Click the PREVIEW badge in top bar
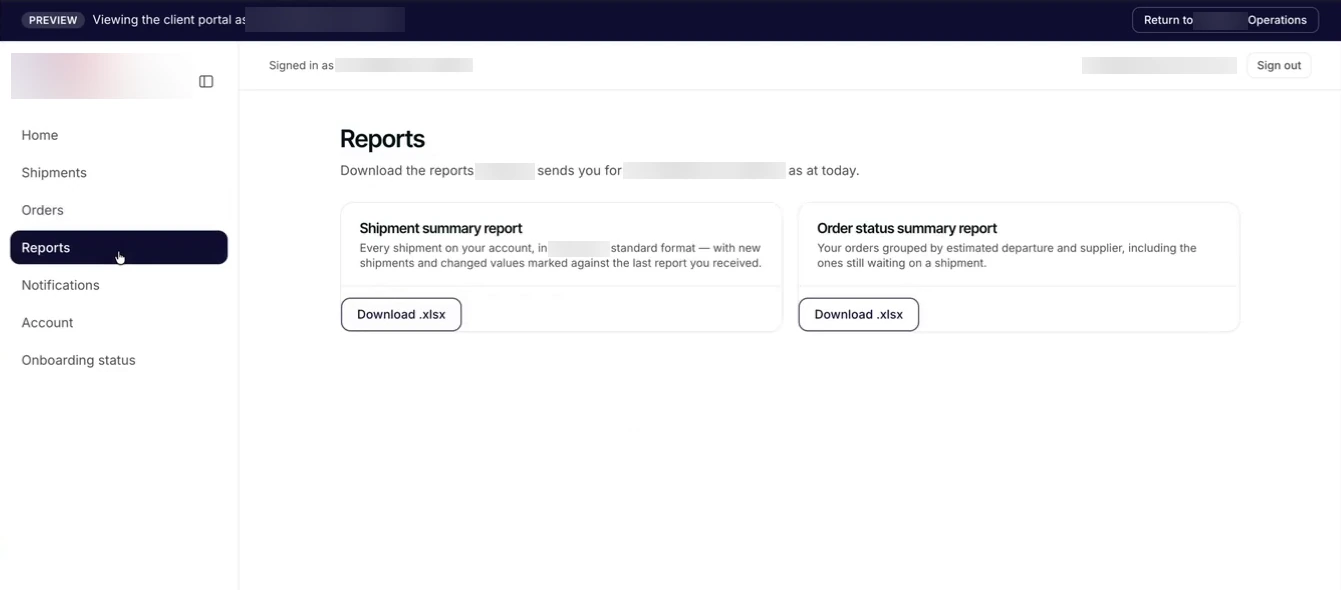The image size is (1341, 590). pos(53,20)
